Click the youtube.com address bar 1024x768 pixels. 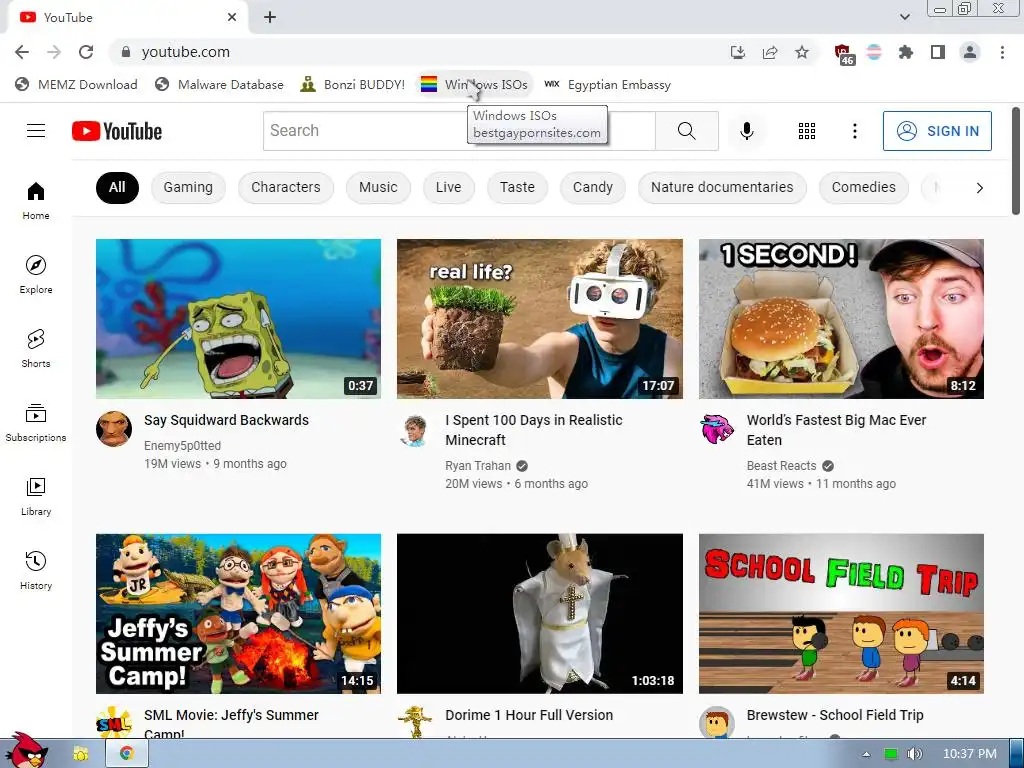418,52
